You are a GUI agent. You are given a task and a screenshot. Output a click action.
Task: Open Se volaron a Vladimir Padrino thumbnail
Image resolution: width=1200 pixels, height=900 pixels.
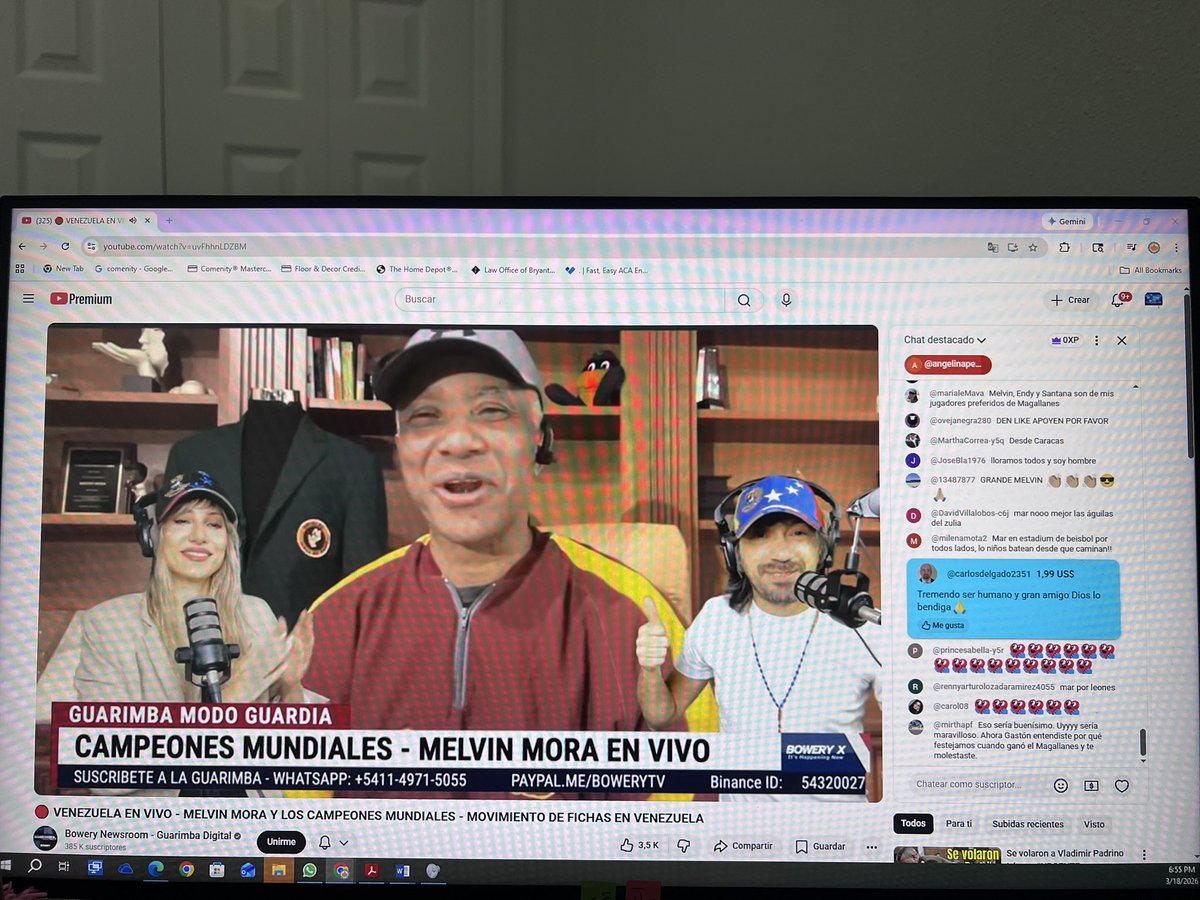pos(946,854)
